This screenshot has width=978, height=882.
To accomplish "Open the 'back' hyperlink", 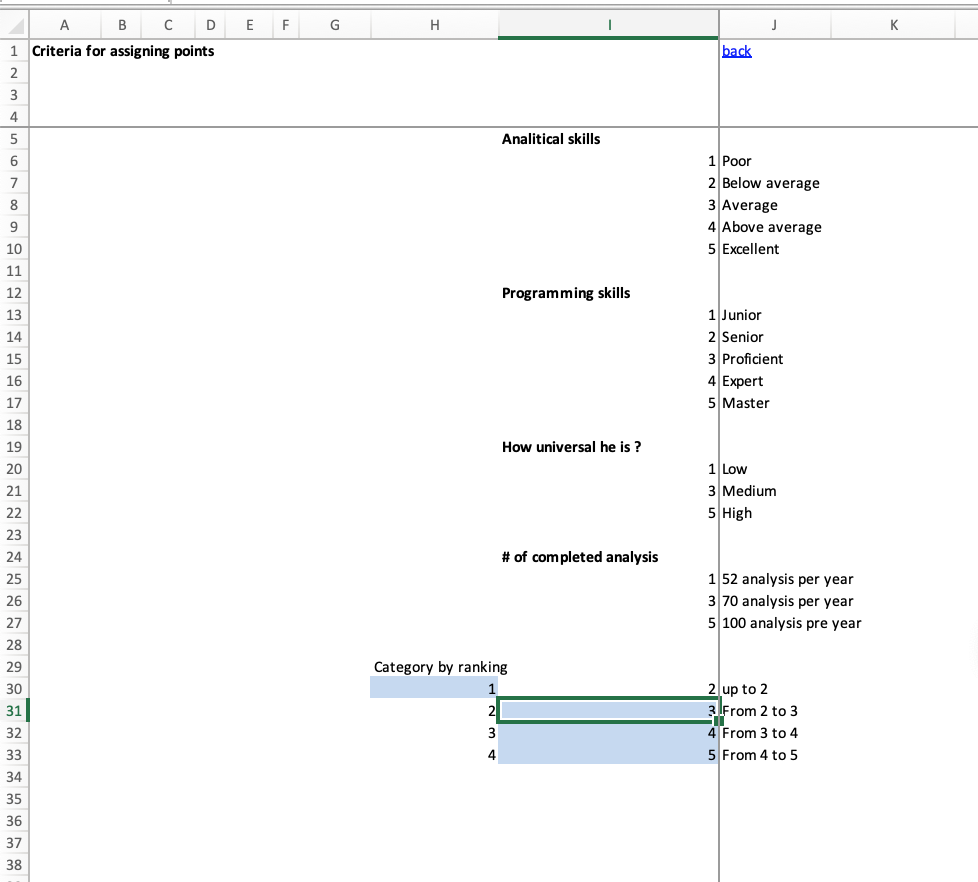I will (736, 51).
